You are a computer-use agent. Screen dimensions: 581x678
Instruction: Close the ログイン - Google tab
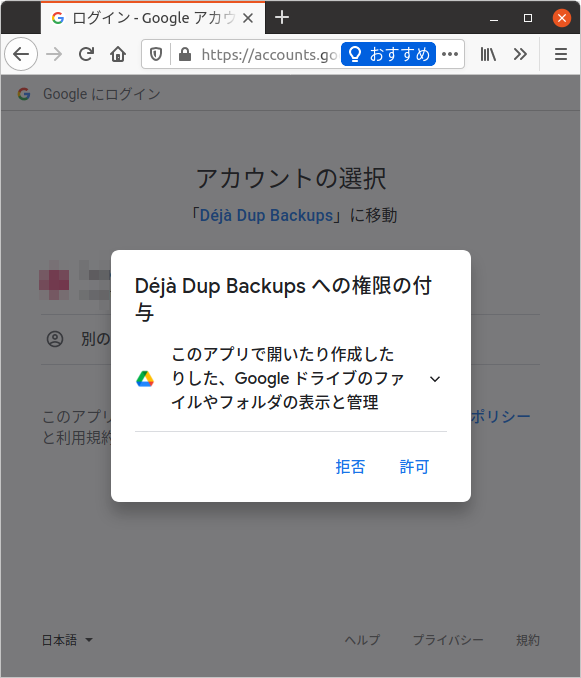(248, 18)
